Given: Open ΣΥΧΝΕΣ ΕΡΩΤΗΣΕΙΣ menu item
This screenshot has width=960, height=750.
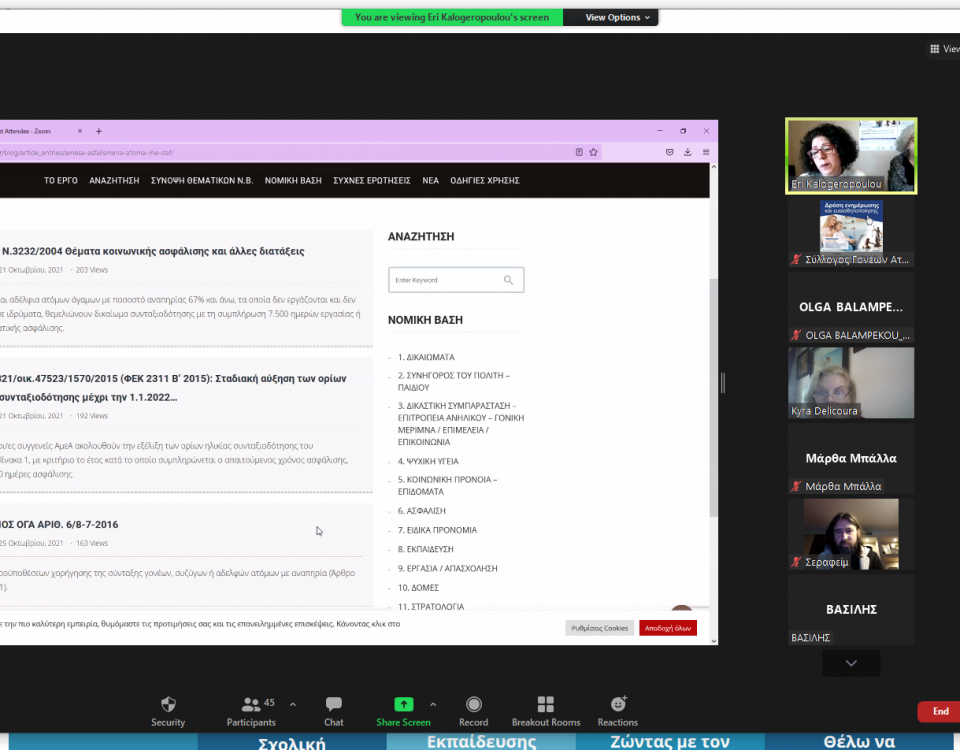Looking at the screenshot, I should click(x=372, y=181).
